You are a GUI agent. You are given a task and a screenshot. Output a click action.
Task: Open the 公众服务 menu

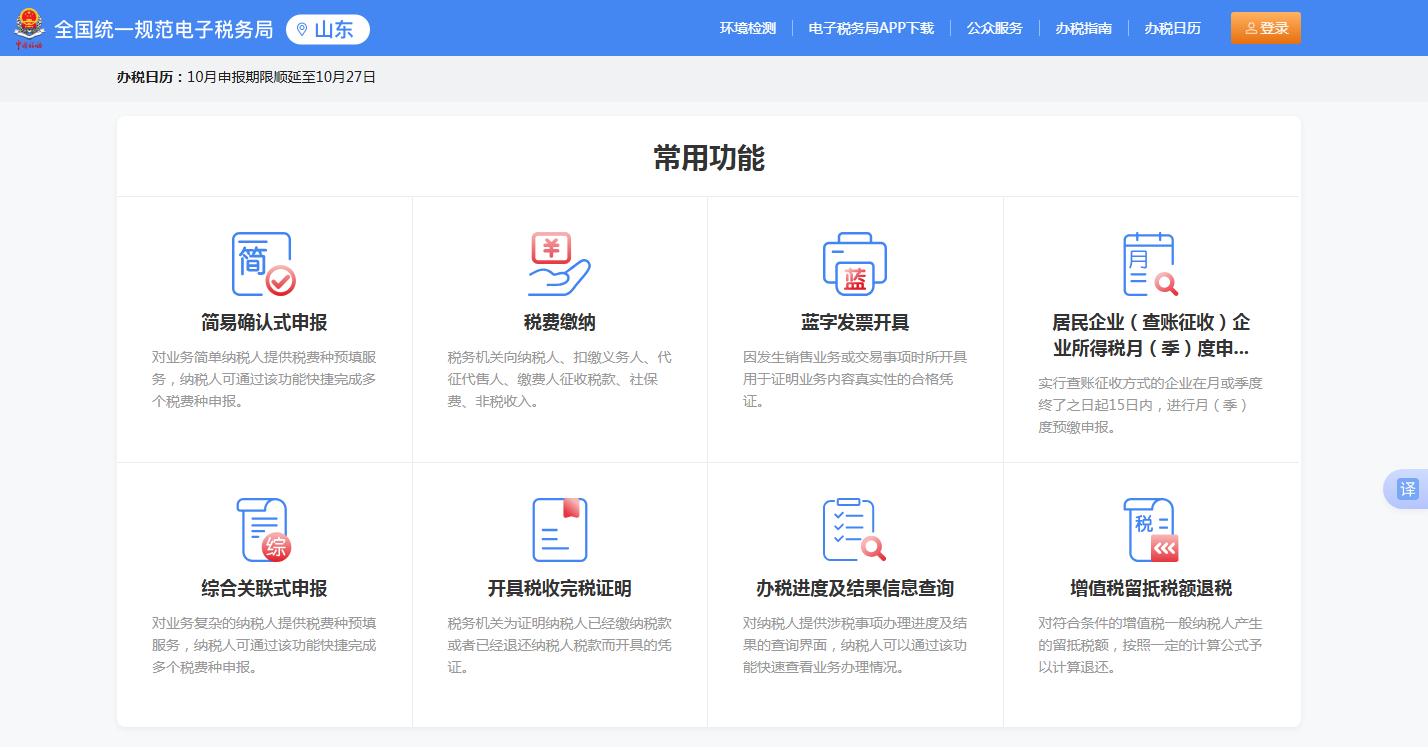[x=994, y=28]
